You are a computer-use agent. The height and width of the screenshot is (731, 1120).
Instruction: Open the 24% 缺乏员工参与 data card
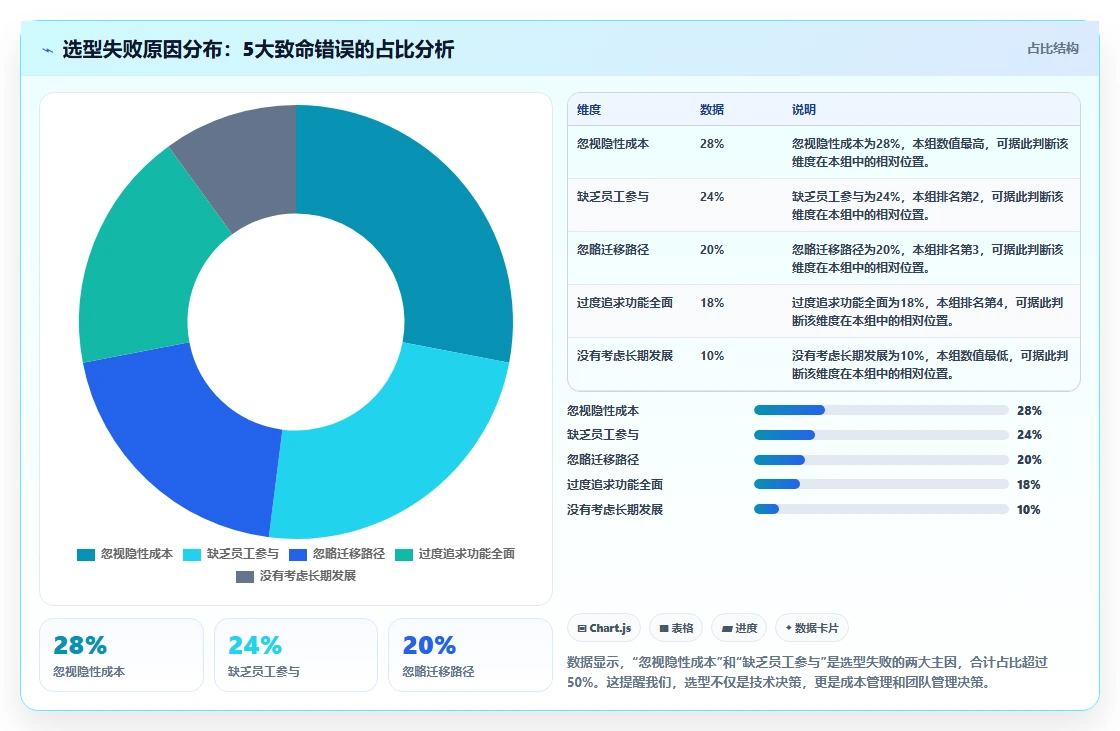[x=296, y=655]
